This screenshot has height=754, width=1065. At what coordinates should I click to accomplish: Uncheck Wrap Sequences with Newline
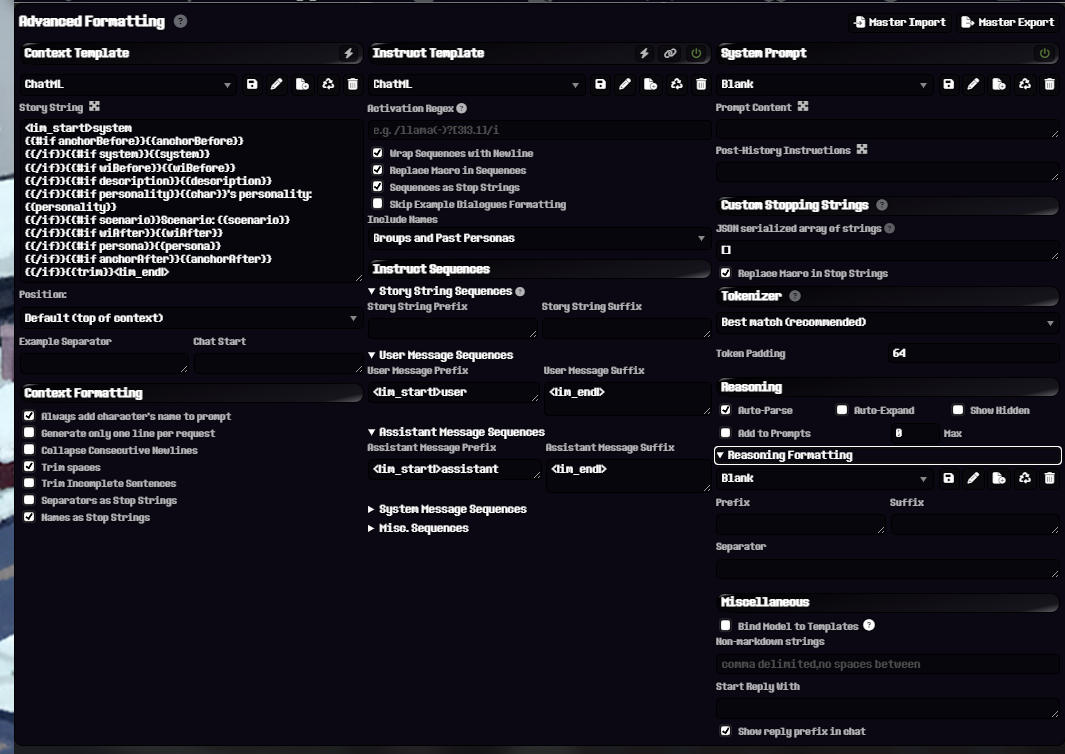pyautogui.click(x=378, y=153)
